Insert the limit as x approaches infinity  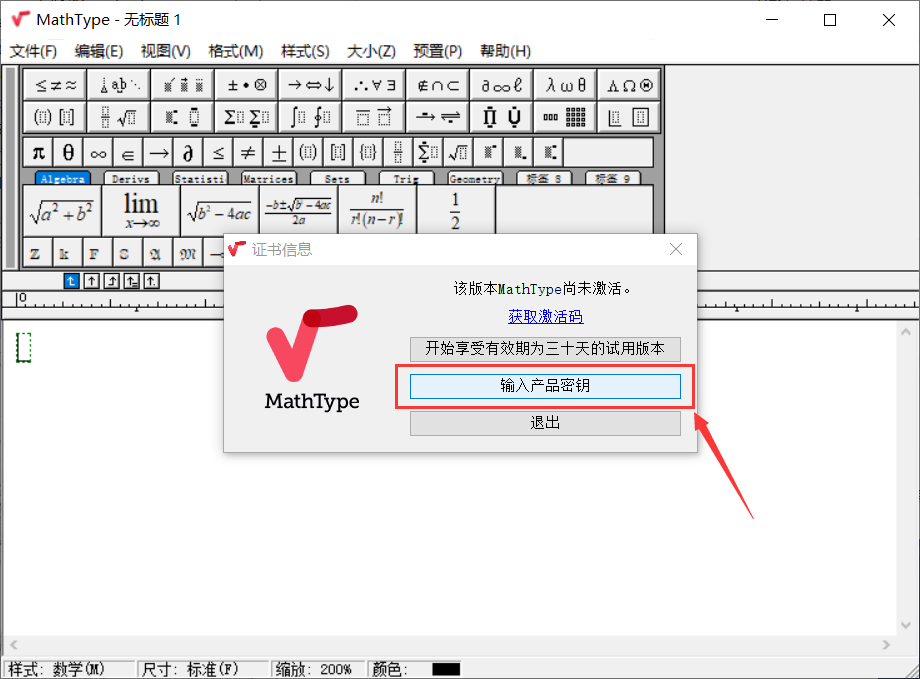pos(141,211)
